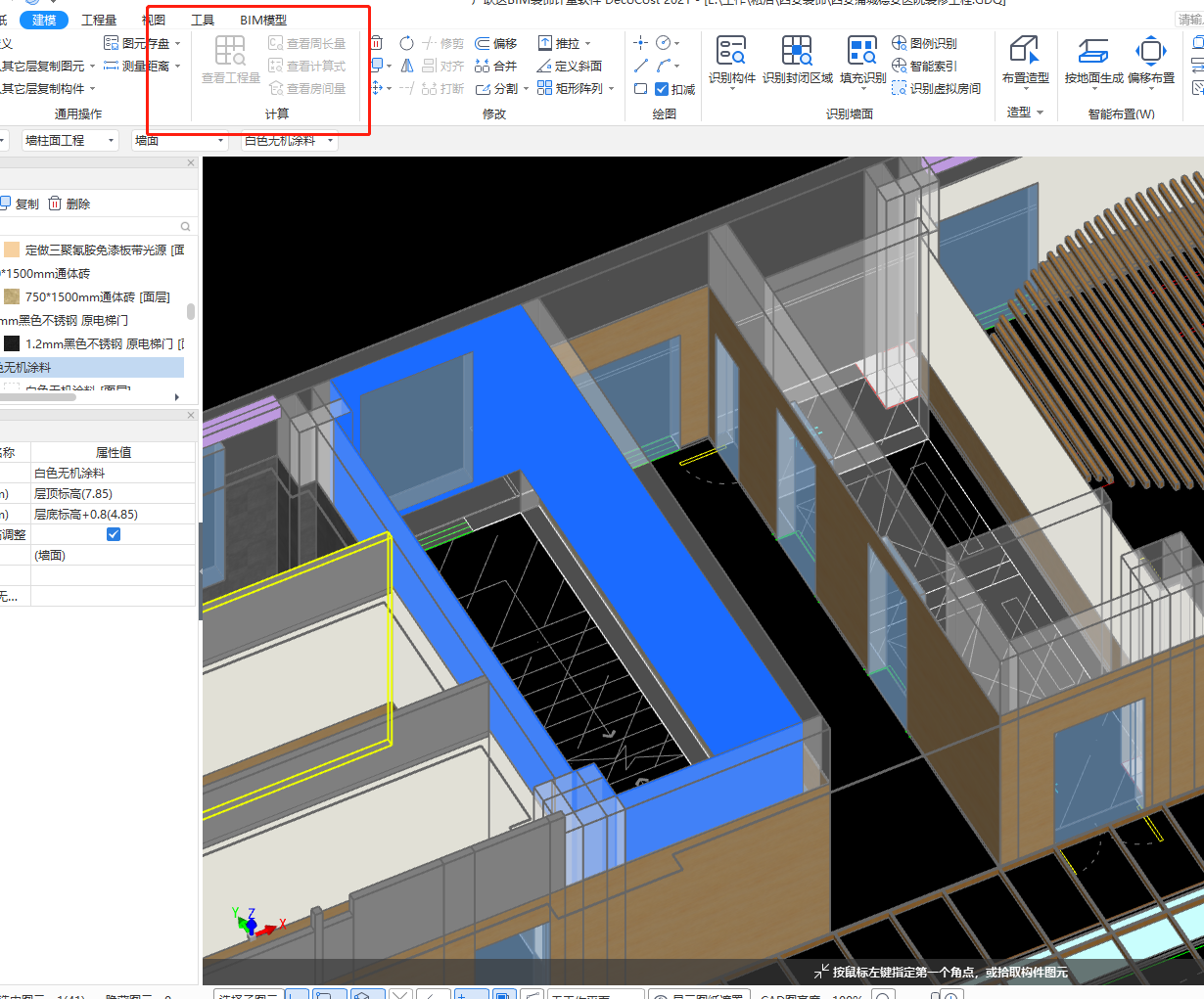Click 查看计算式 in the calculation group
Screen dimensions: 1204x999
tap(306, 66)
